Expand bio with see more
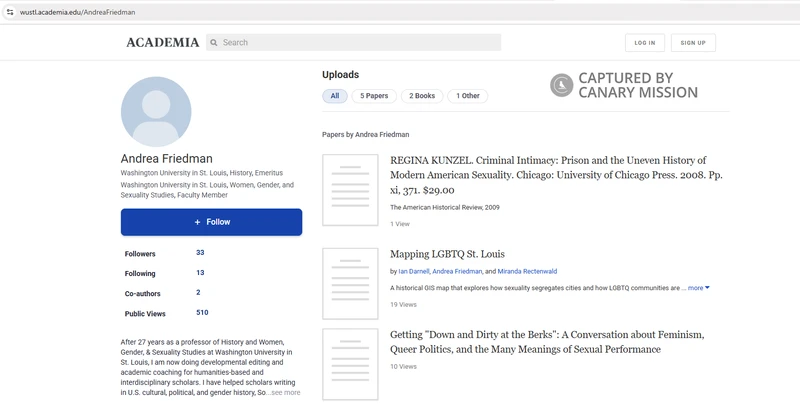800x405 pixels. [x=285, y=392]
